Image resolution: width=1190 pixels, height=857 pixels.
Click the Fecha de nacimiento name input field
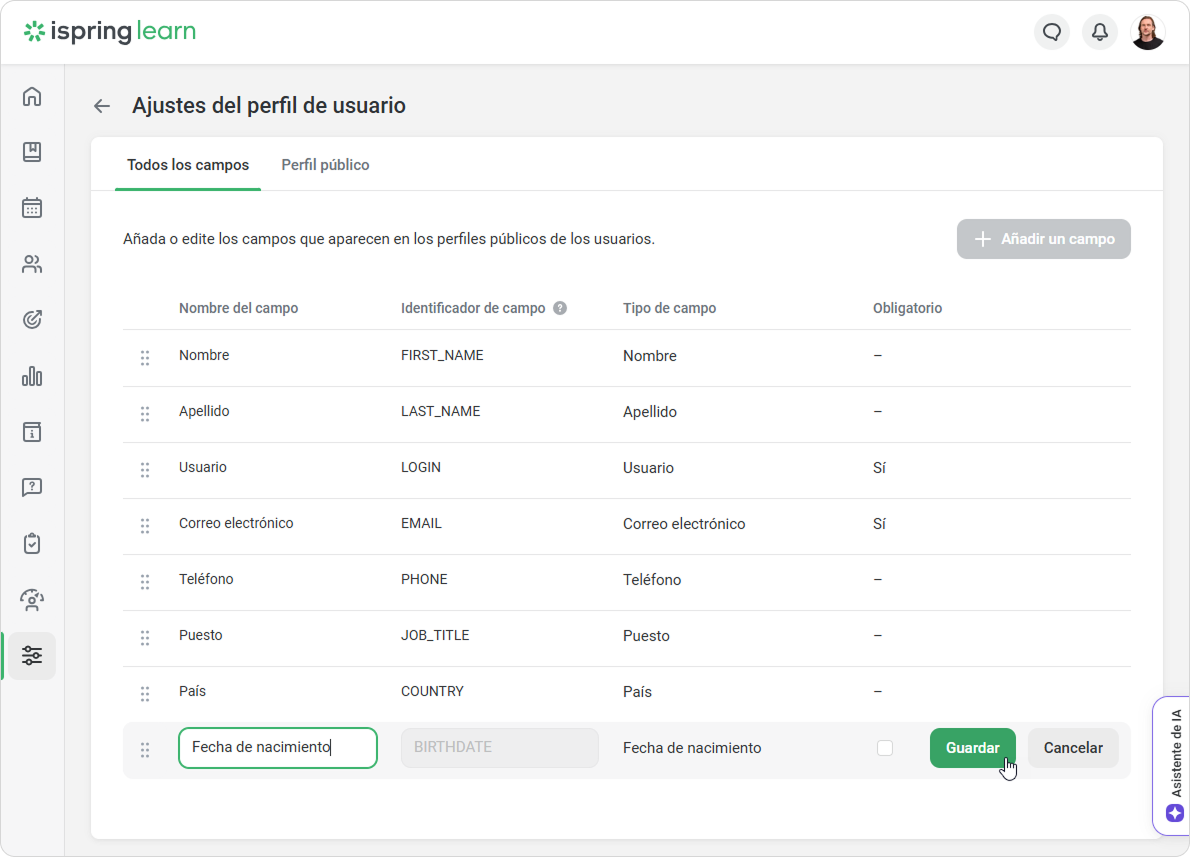[277, 748]
